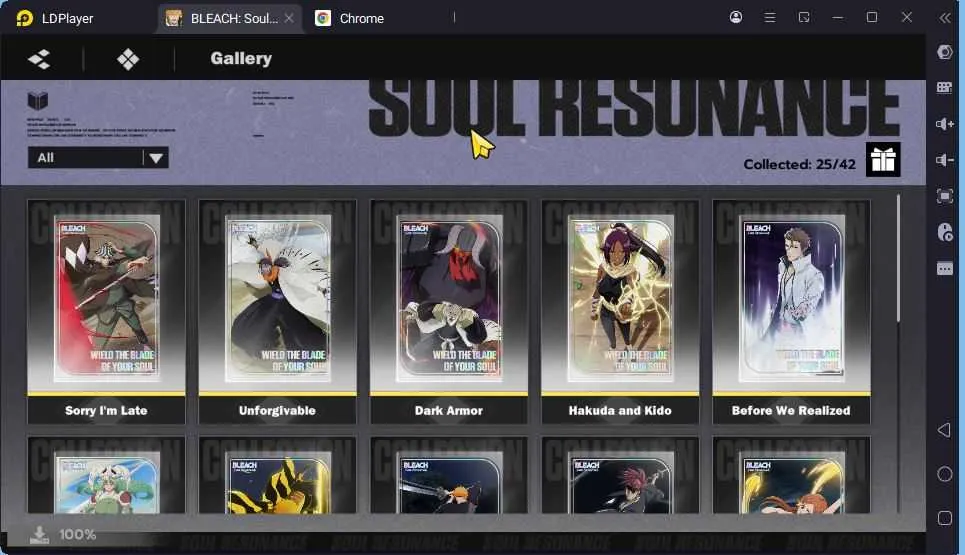Open the LDPlayer user account icon
The image size is (965, 555).
pos(735,17)
